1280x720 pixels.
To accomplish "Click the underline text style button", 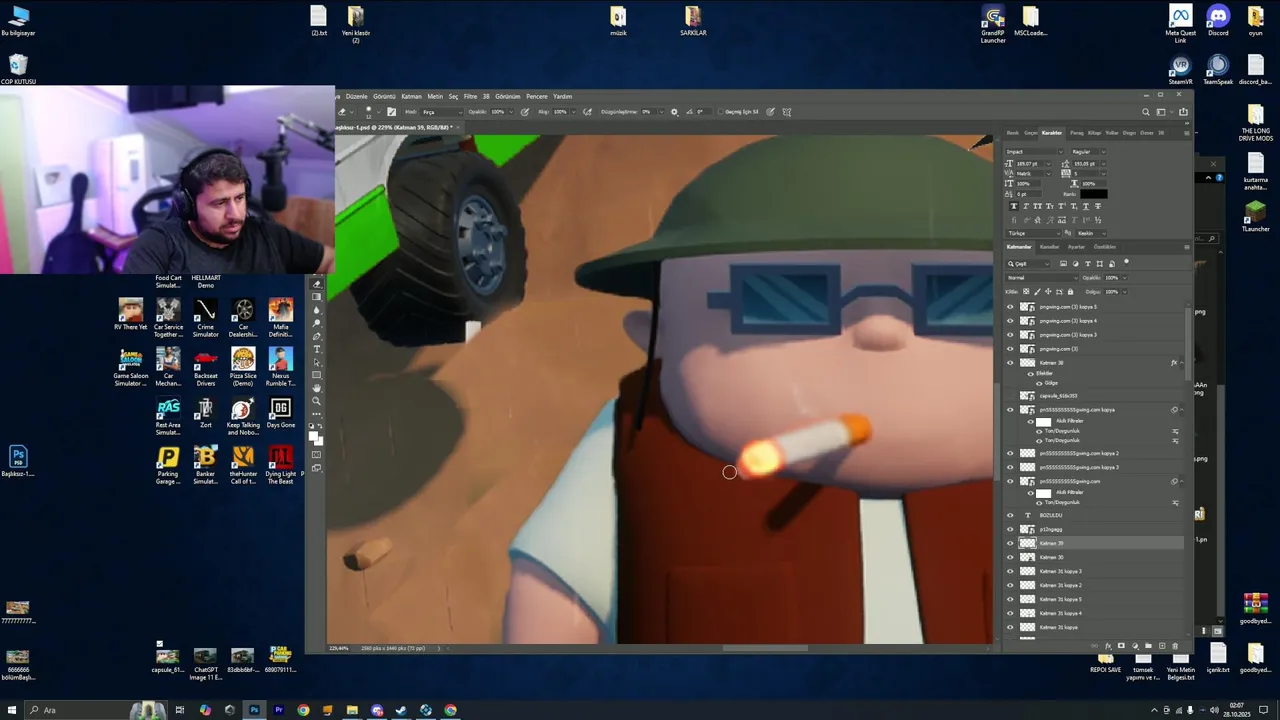I will tap(1086, 206).
